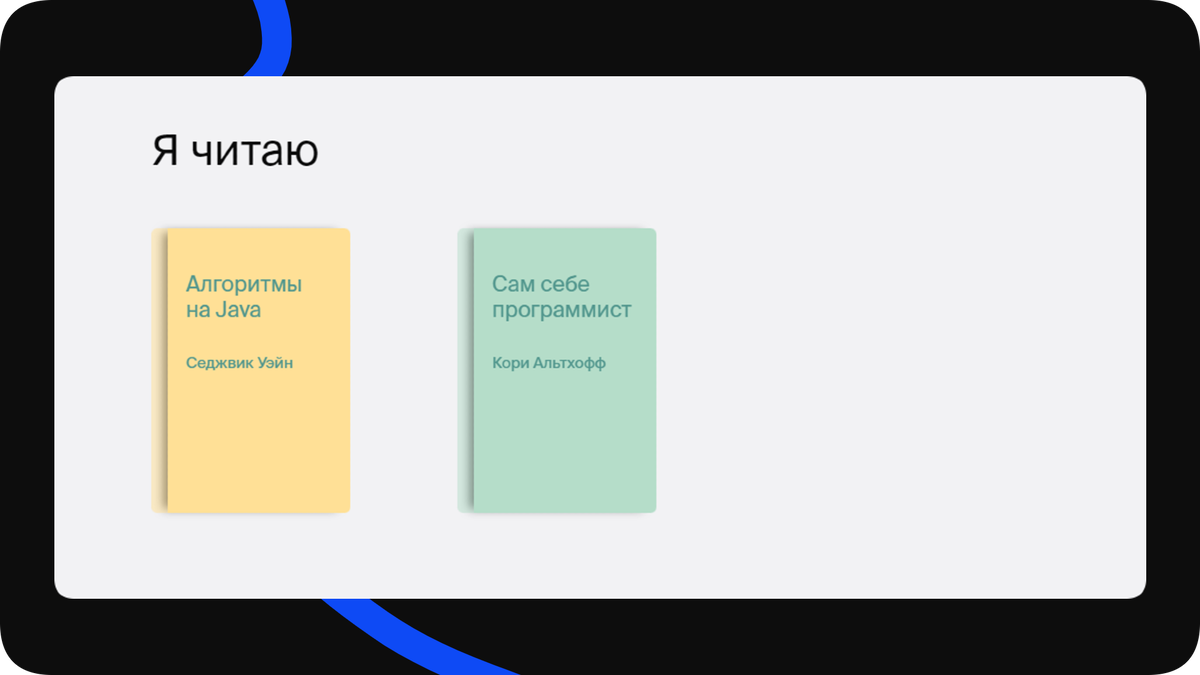Image resolution: width=1200 pixels, height=675 pixels.
Task: Click the spine of the yellow book cover
Action: pyautogui.click(x=158, y=370)
